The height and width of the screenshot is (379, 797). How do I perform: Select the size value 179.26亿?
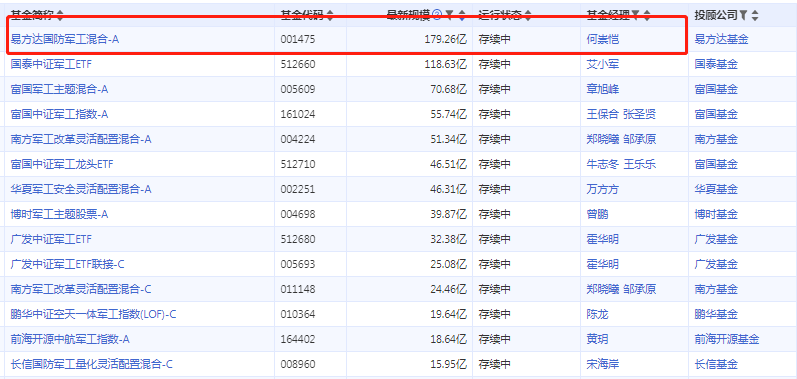446,39
